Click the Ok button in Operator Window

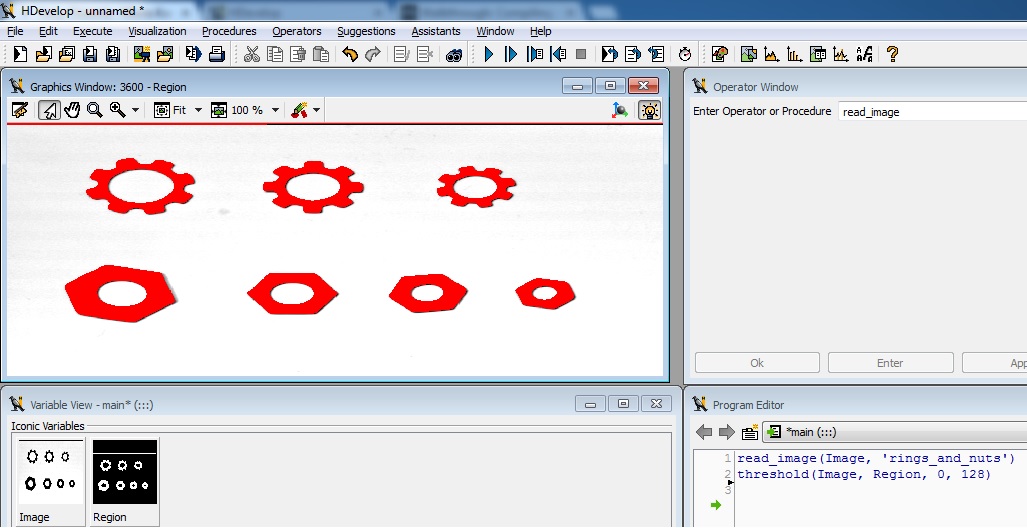(757, 363)
